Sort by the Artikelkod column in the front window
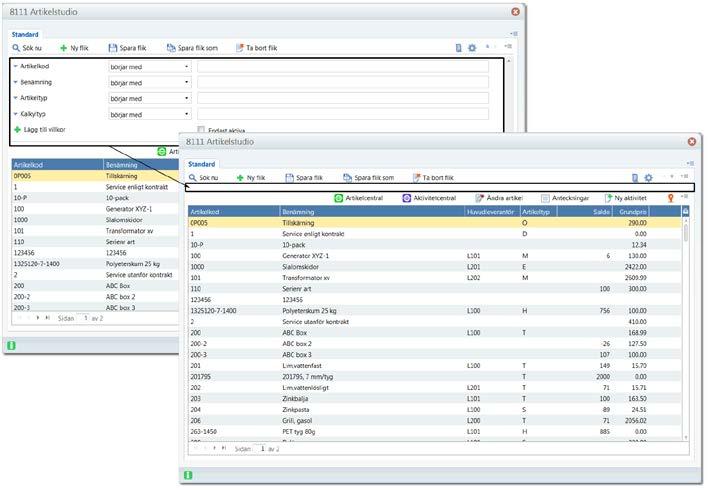Image resolution: width=708 pixels, height=490 pixels. click(x=234, y=211)
